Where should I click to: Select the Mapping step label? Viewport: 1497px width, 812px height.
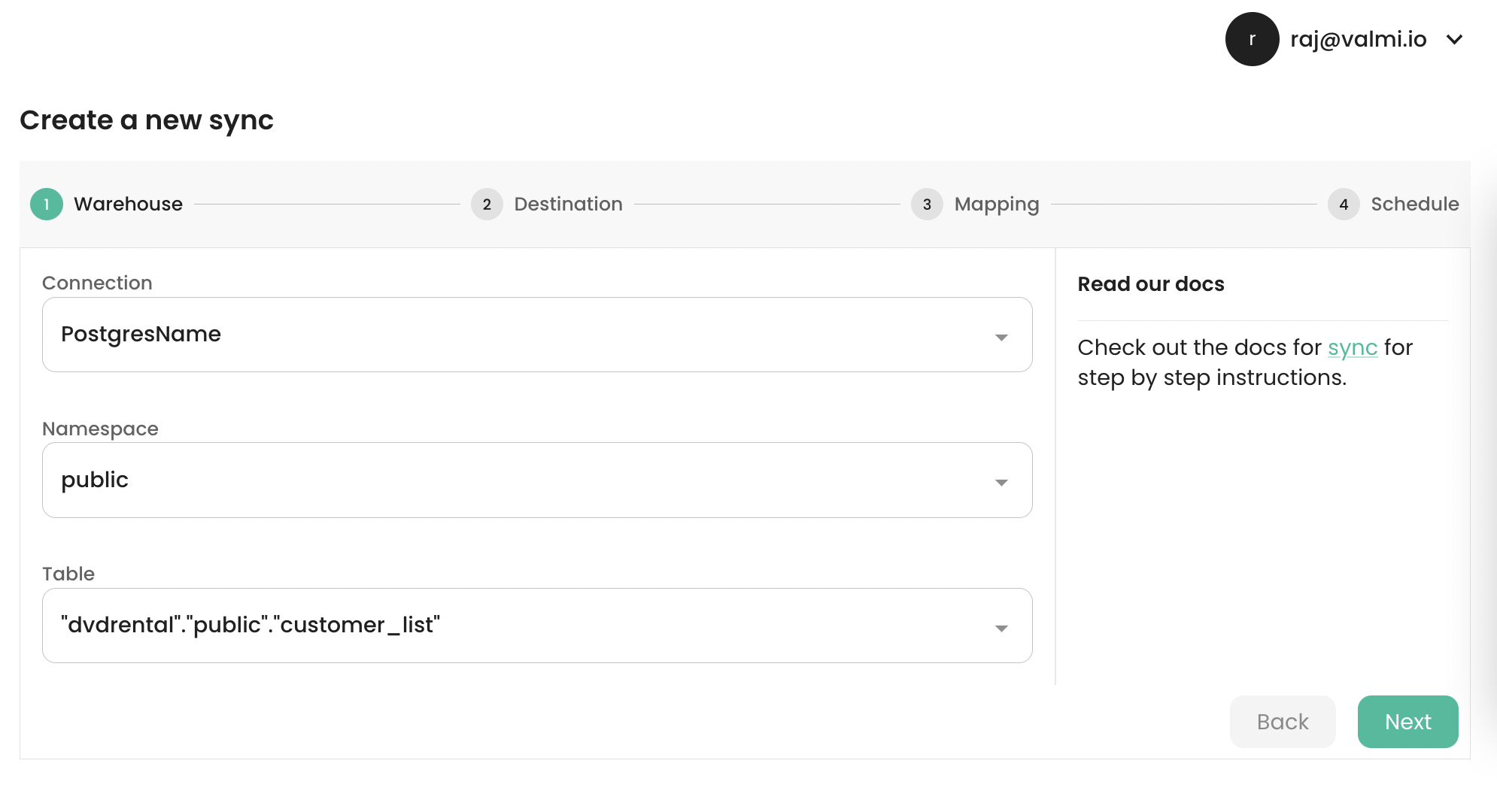(x=996, y=204)
